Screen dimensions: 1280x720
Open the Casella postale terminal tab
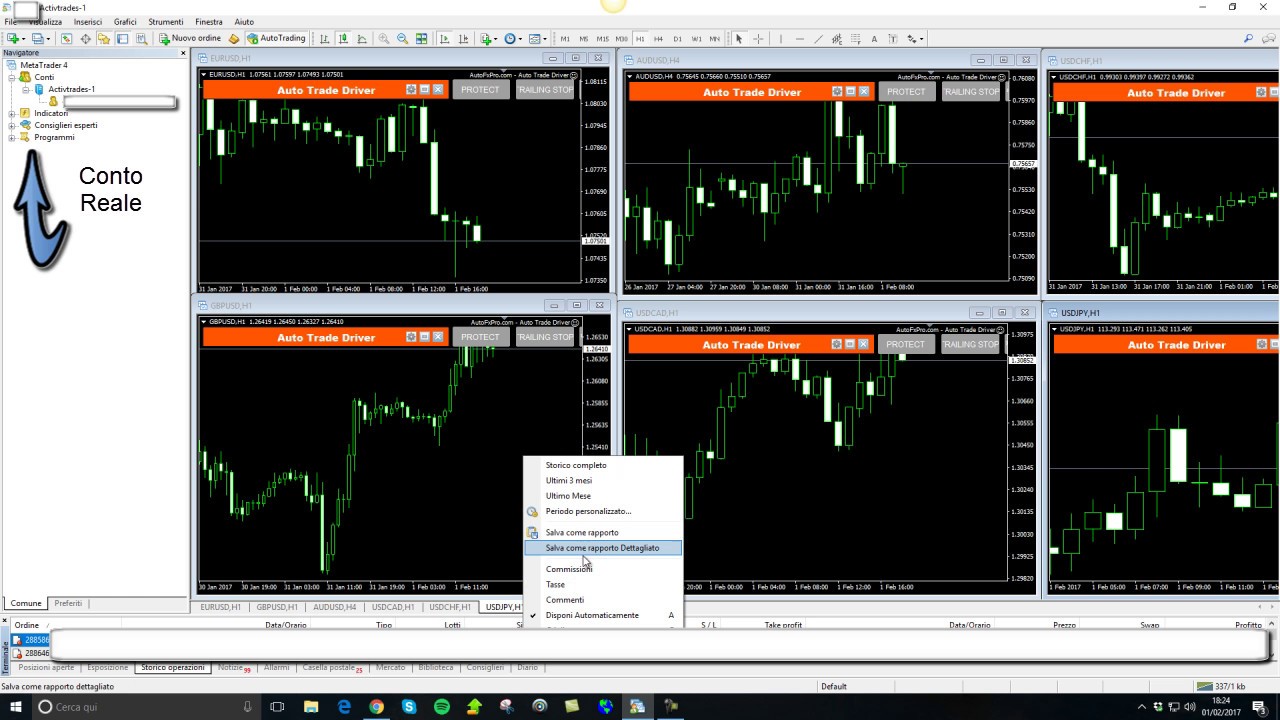pyautogui.click(x=331, y=667)
